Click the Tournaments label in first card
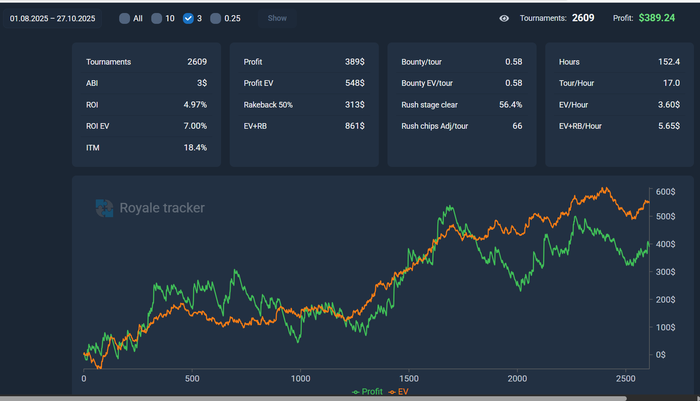The image size is (700, 401). [108, 62]
